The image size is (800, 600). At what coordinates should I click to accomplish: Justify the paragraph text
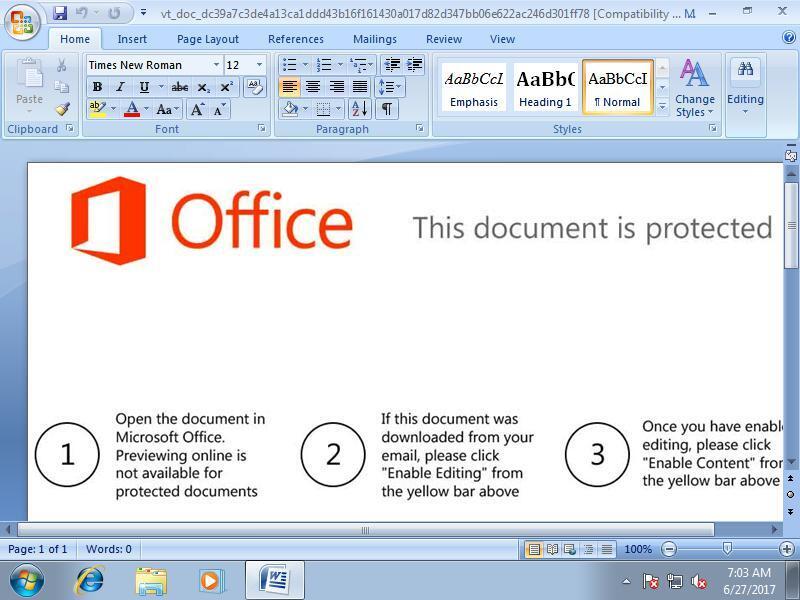[x=360, y=87]
